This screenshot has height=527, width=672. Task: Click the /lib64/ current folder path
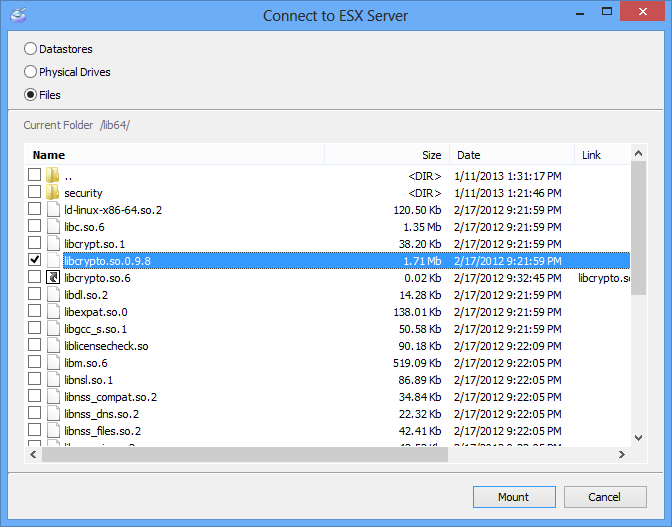pos(114,125)
